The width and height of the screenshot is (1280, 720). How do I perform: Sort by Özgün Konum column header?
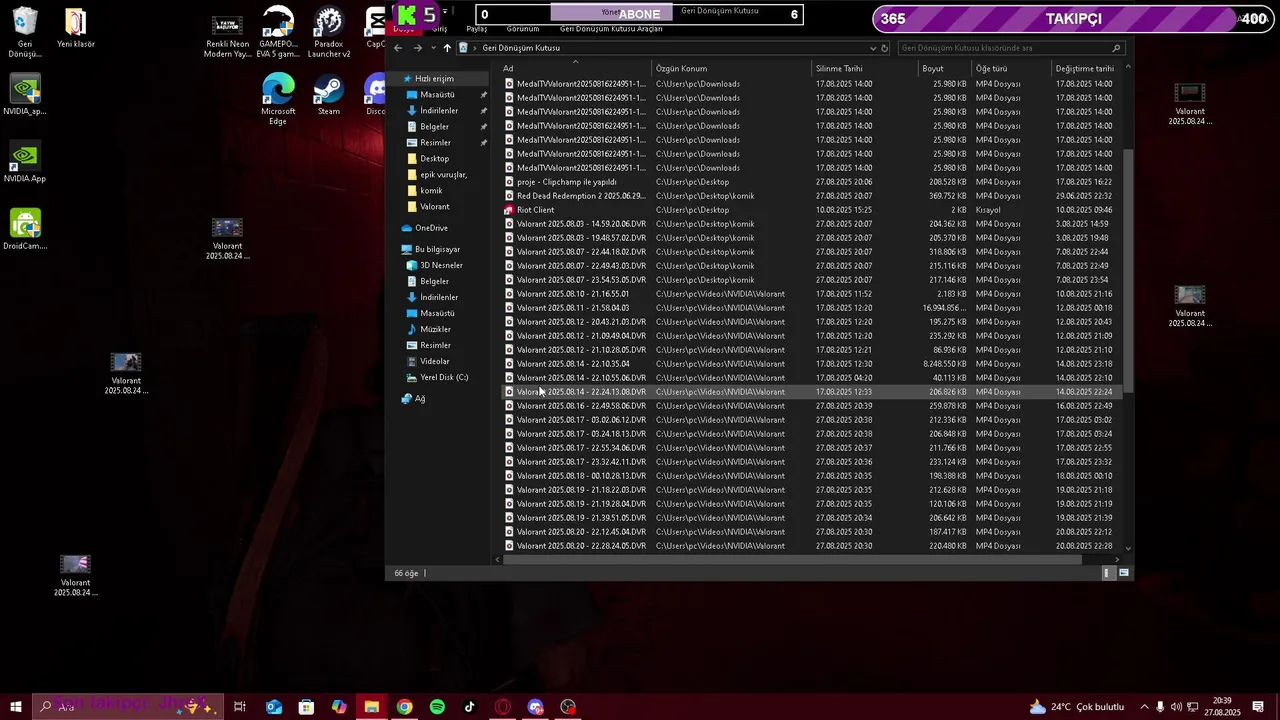tap(732, 68)
